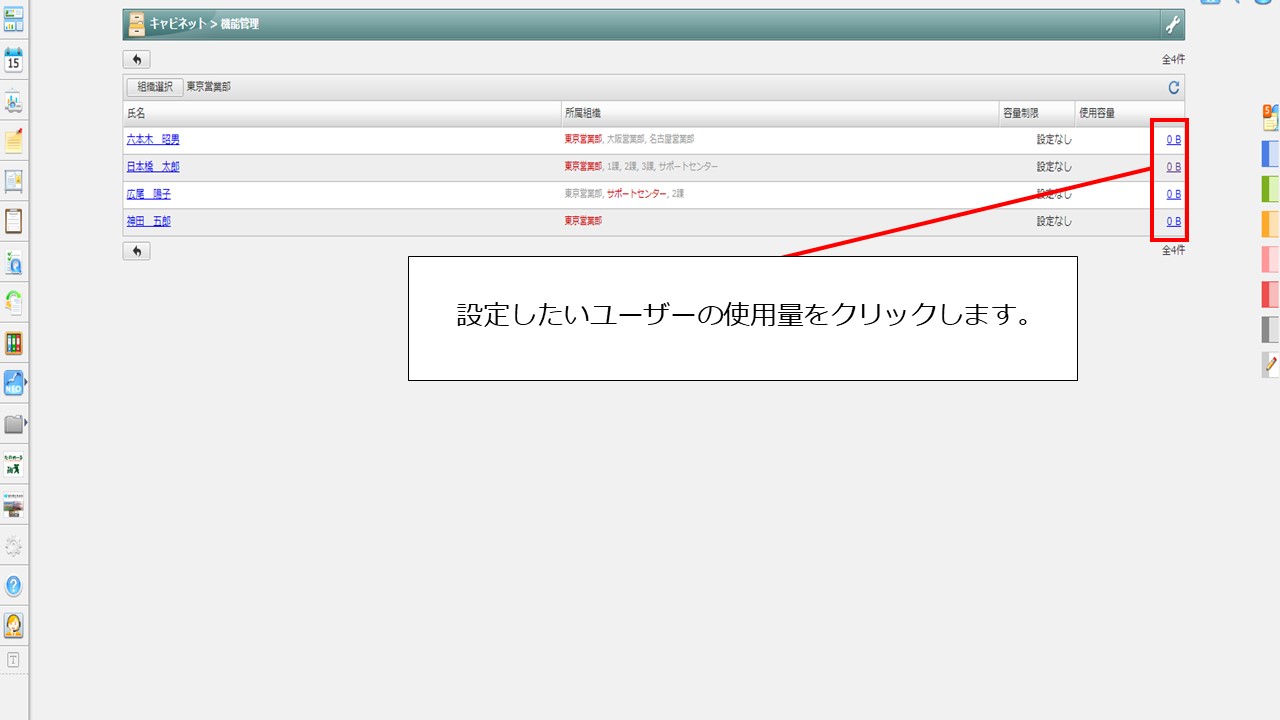
Task: Open user 六本木 昭男
Action: 153,140
